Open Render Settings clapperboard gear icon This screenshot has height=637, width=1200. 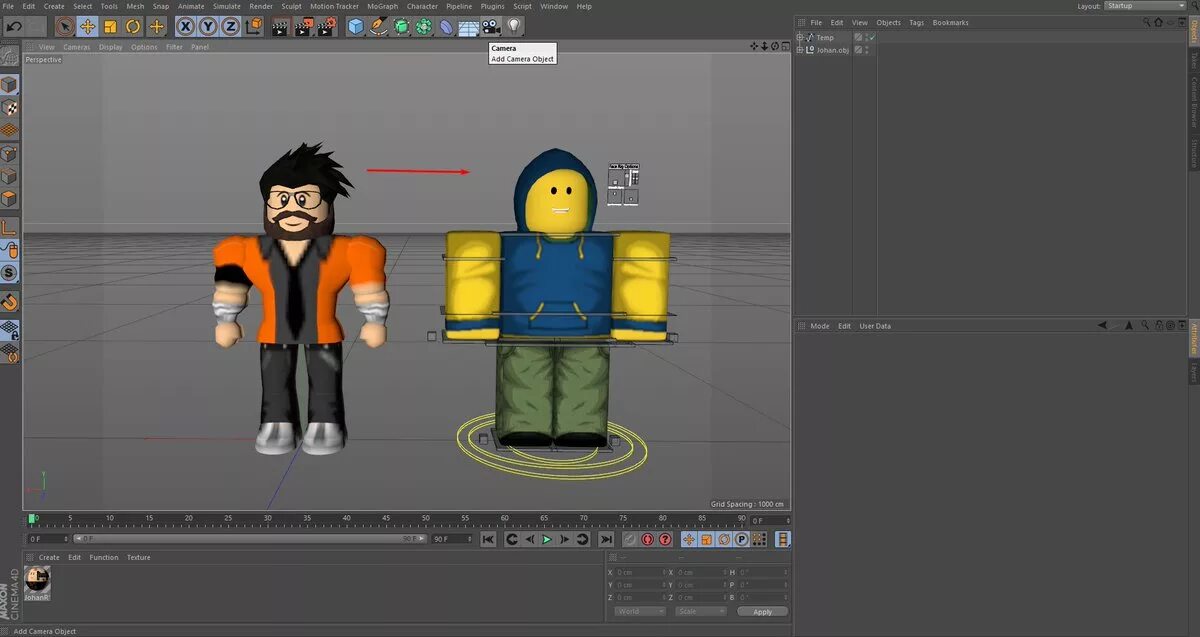[x=327, y=26]
